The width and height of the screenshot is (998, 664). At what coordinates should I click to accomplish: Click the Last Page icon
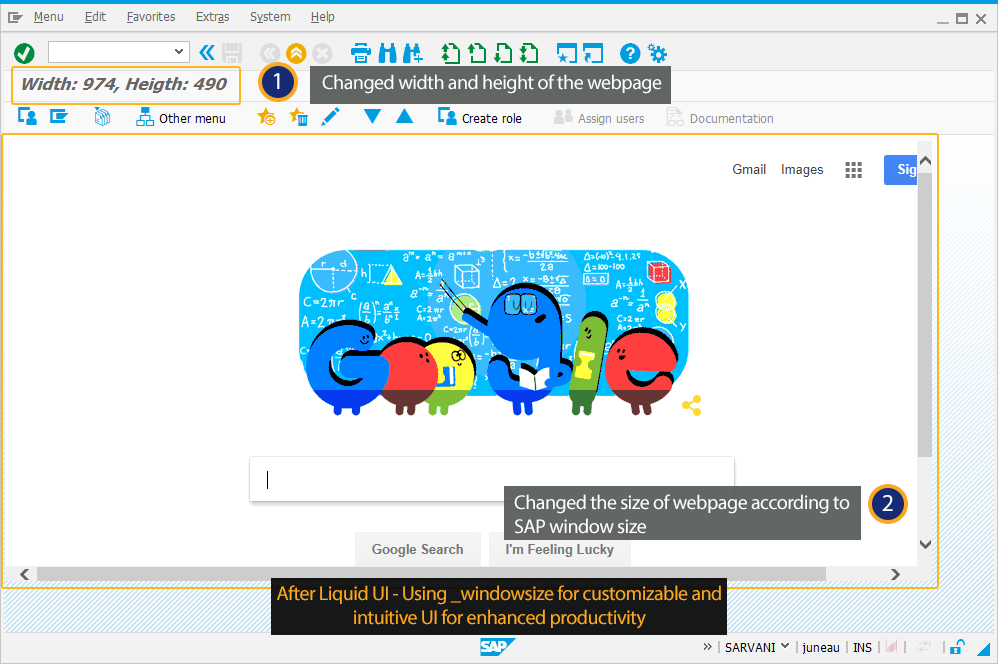coord(529,53)
